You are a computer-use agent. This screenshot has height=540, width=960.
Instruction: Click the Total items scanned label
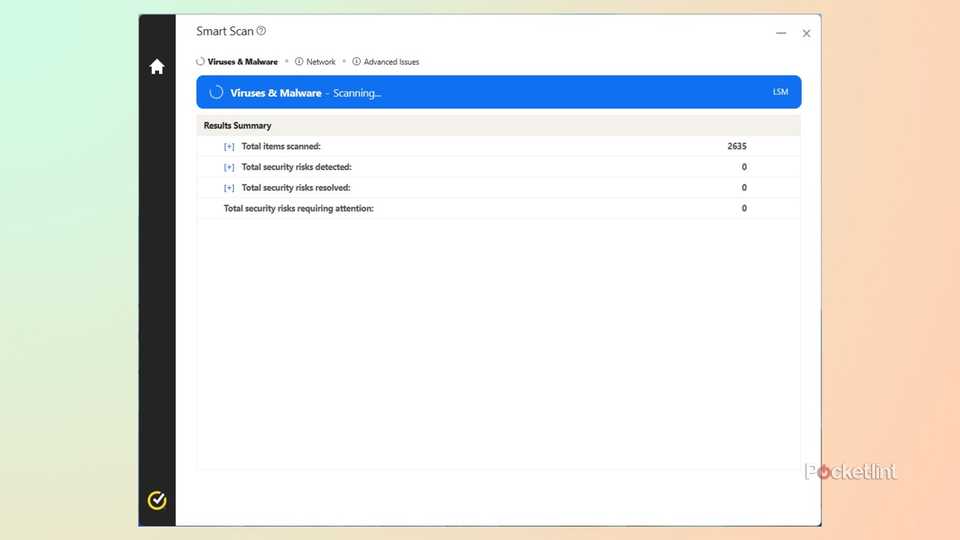pyautogui.click(x=281, y=146)
